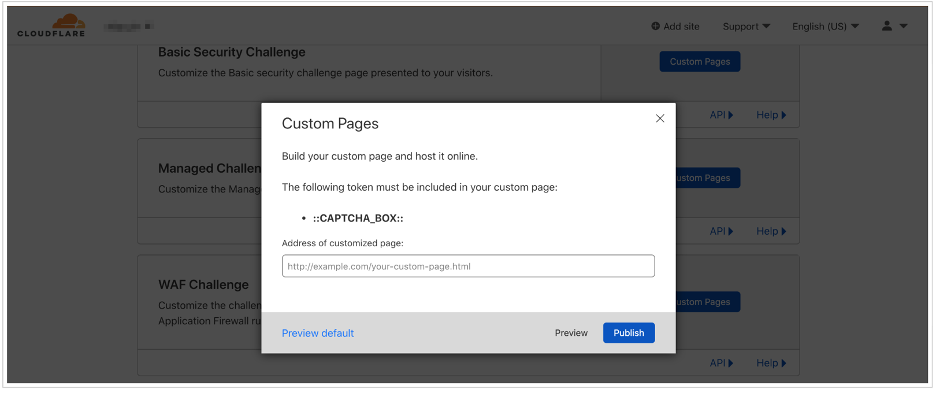Expand API under WAF Challenge card
Viewport: 936px width, 394px height.
coord(721,363)
